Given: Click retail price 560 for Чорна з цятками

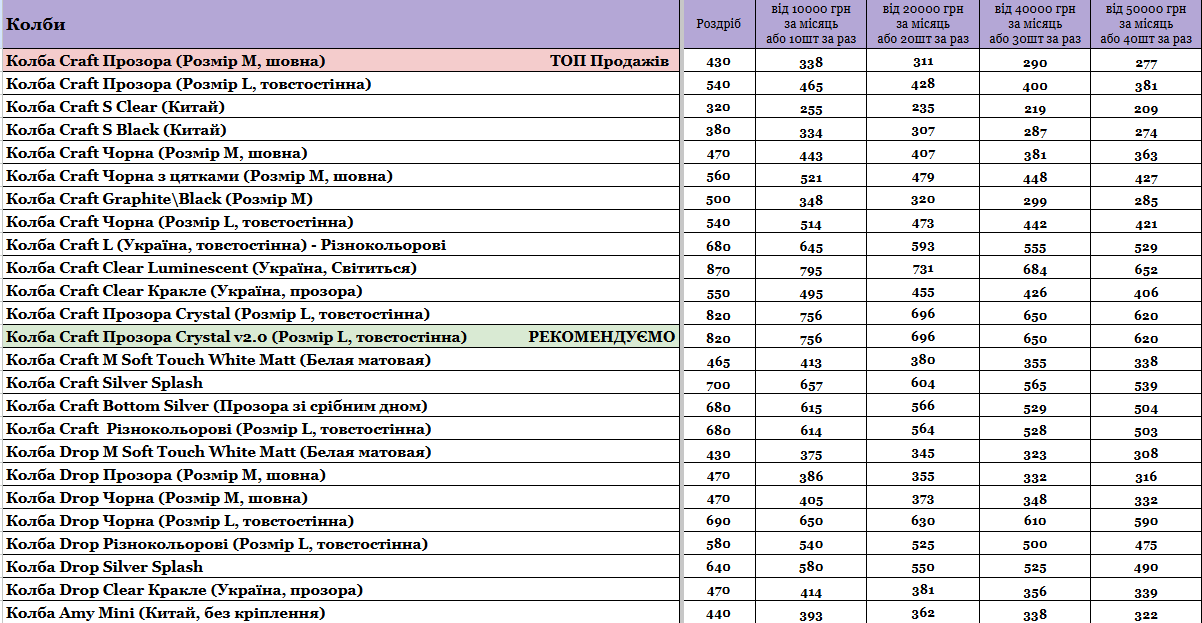Looking at the screenshot, I should [x=718, y=177].
